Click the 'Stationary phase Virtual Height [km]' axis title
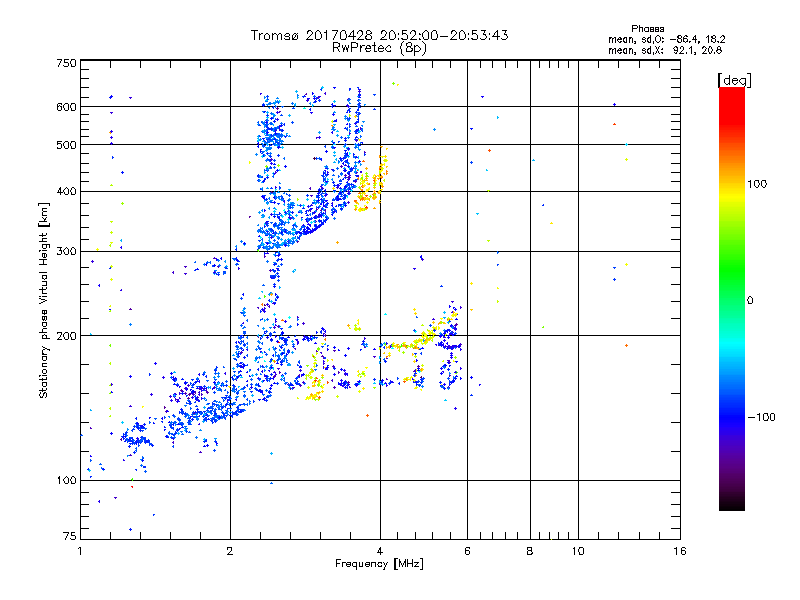The width and height of the screenshot is (800, 600). 43,300
